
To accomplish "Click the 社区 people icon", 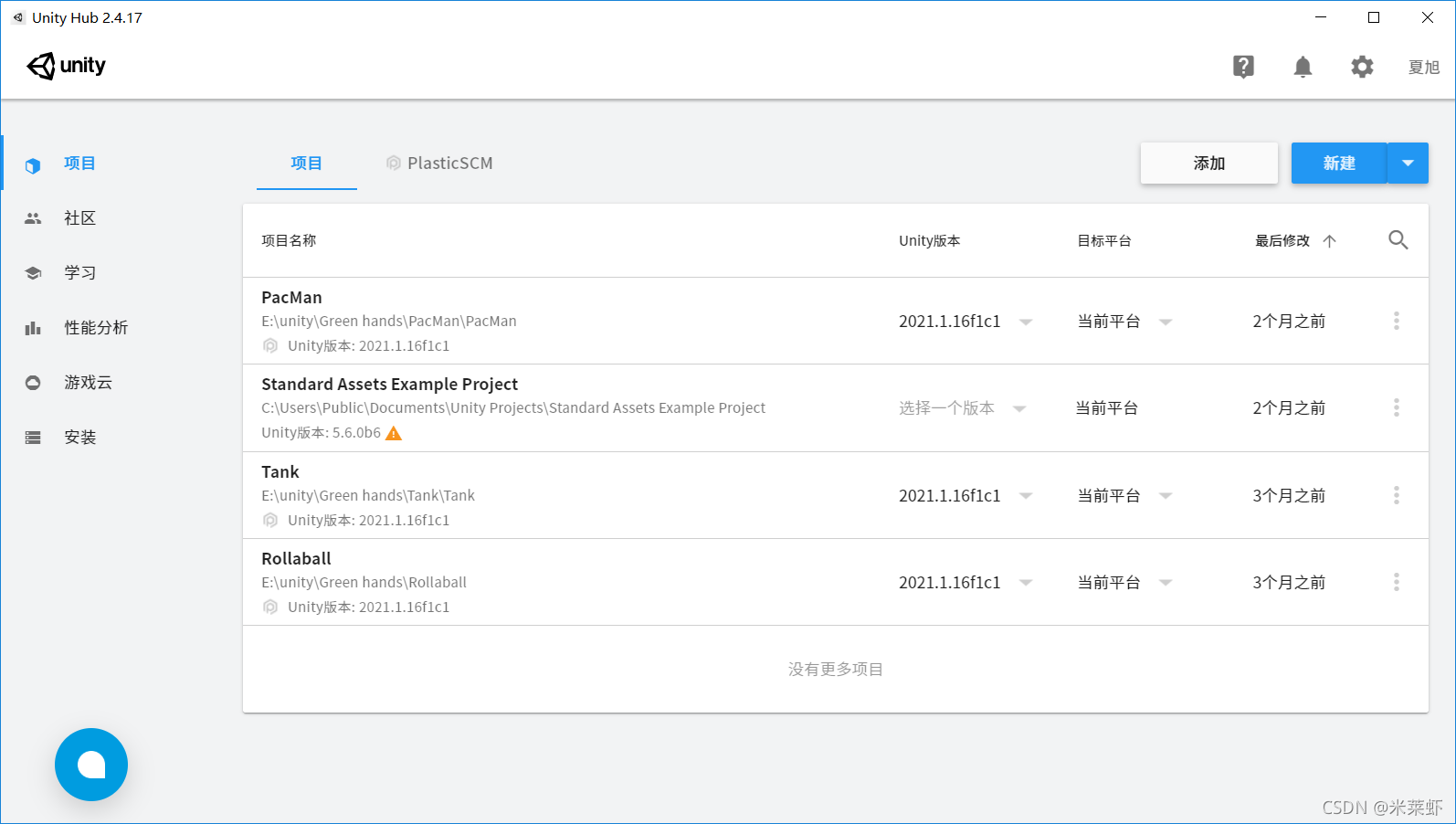I will [x=33, y=218].
